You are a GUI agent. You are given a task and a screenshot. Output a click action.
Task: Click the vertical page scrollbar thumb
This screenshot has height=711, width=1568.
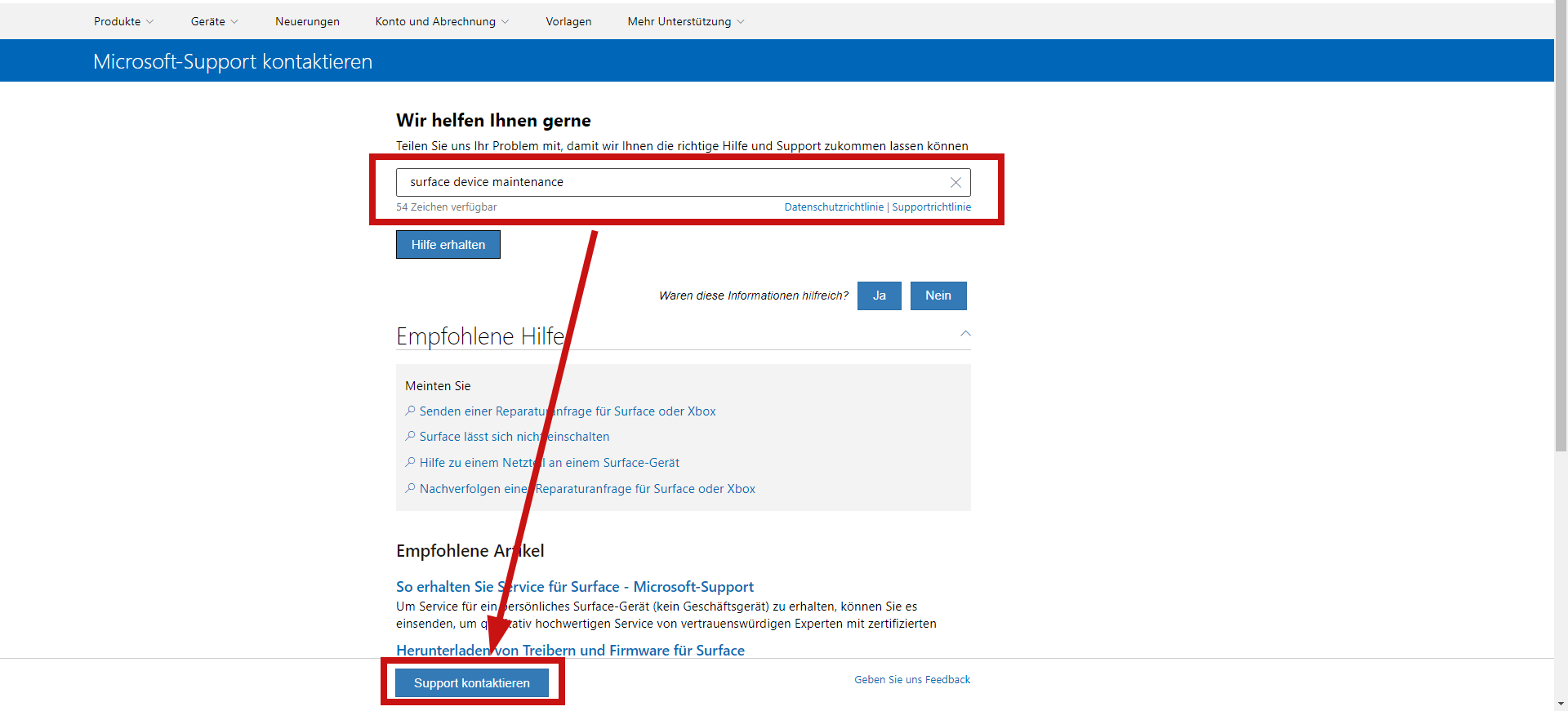point(1561,225)
